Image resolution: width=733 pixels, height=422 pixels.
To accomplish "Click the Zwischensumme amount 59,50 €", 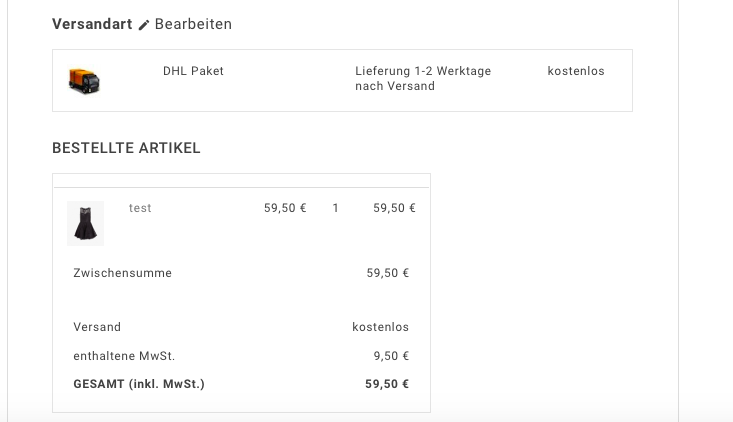I will pos(388,273).
